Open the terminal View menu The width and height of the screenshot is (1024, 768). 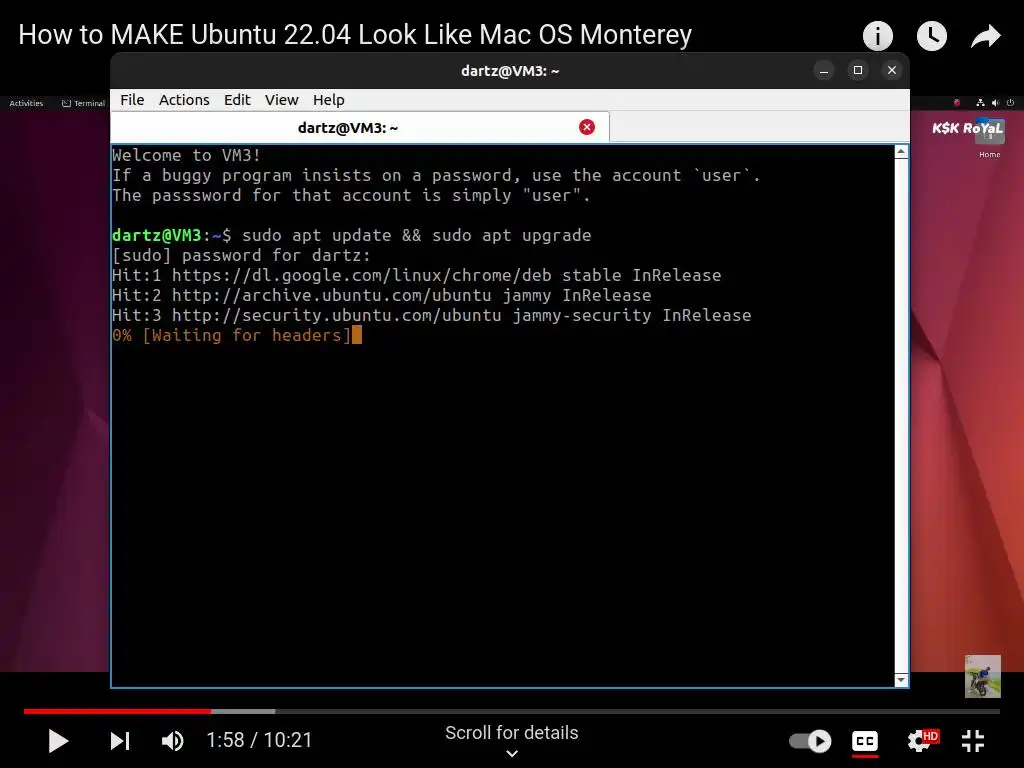coord(281,100)
